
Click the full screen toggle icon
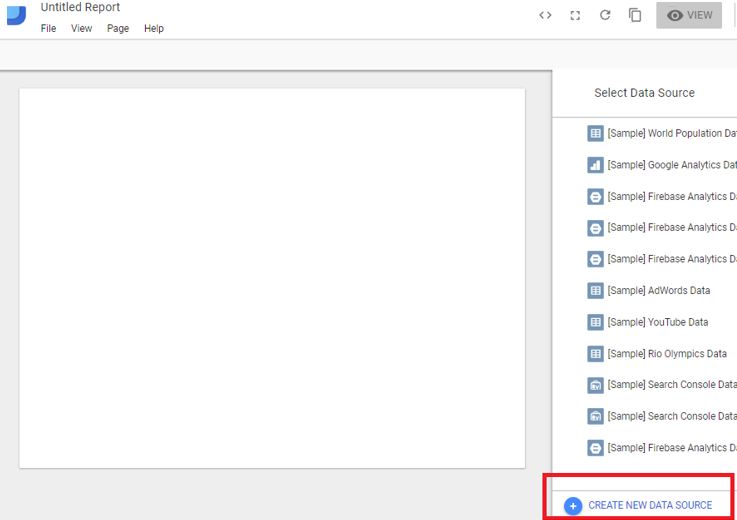[575, 15]
